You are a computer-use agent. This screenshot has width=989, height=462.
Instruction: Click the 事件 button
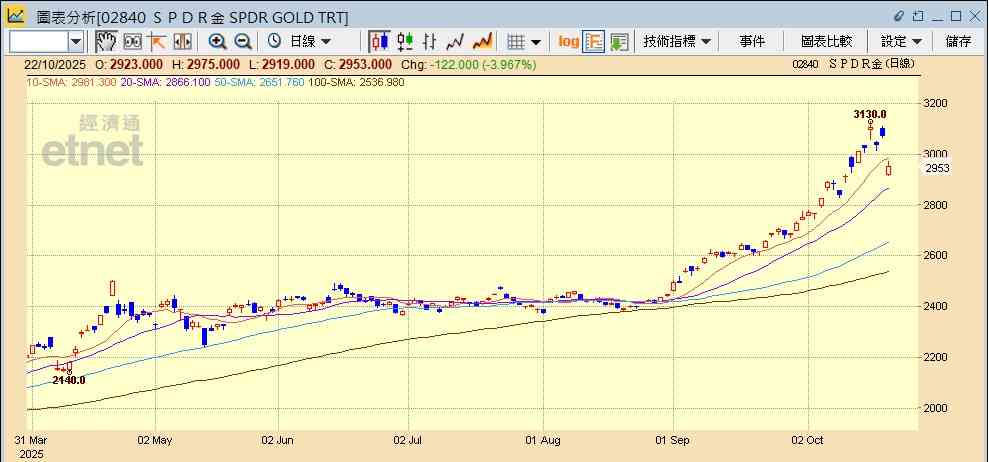[x=752, y=41]
